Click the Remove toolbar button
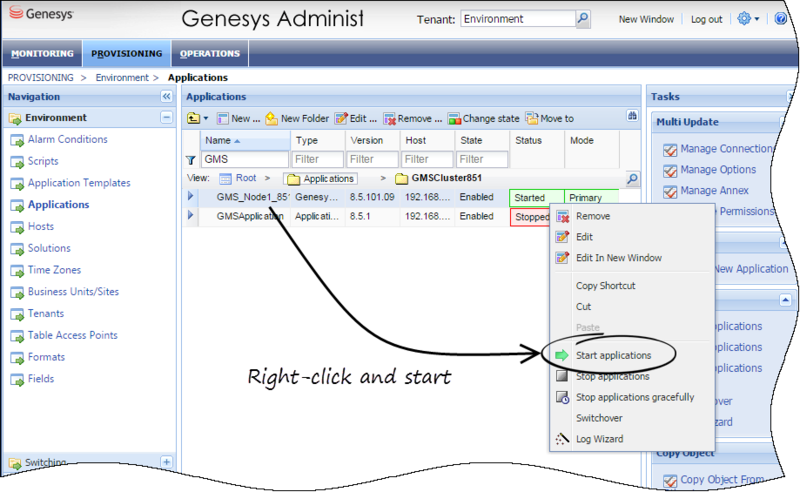The height and width of the screenshot is (492, 800). point(413,118)
